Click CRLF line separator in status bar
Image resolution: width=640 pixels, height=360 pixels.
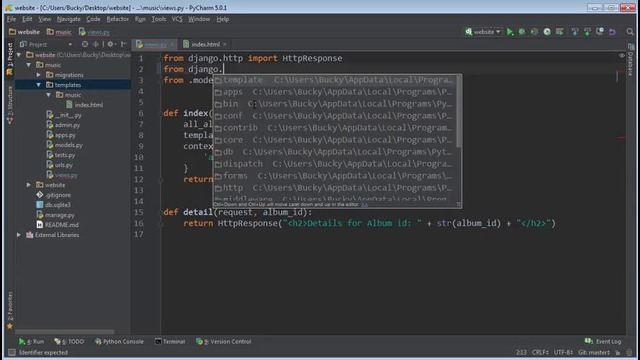click(x=540, y=352)
